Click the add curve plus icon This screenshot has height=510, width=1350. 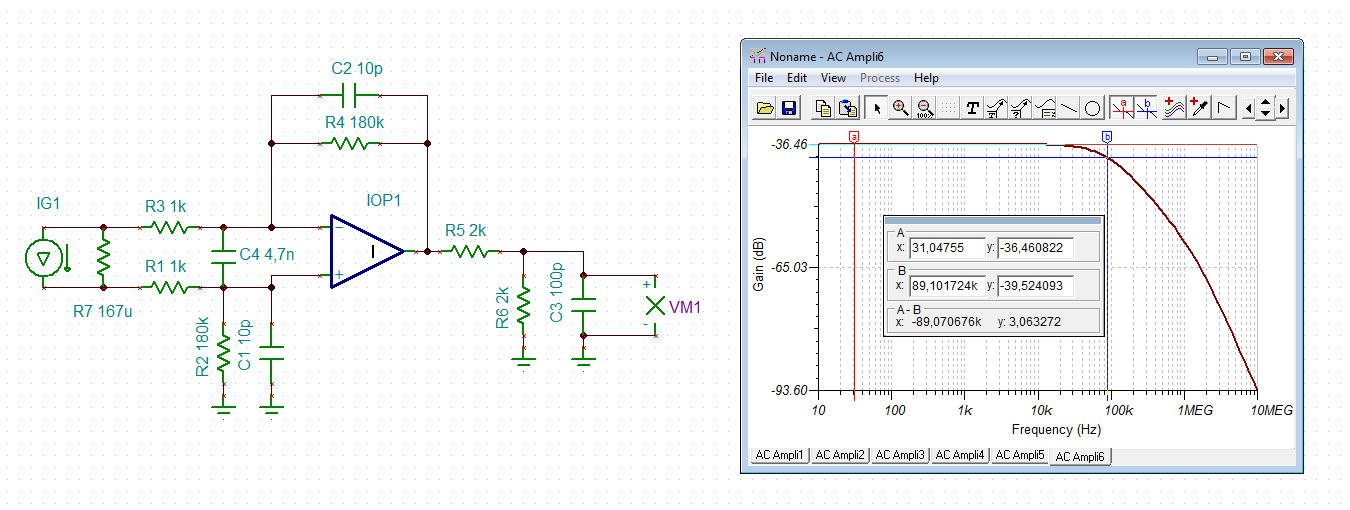[1174, 108]
